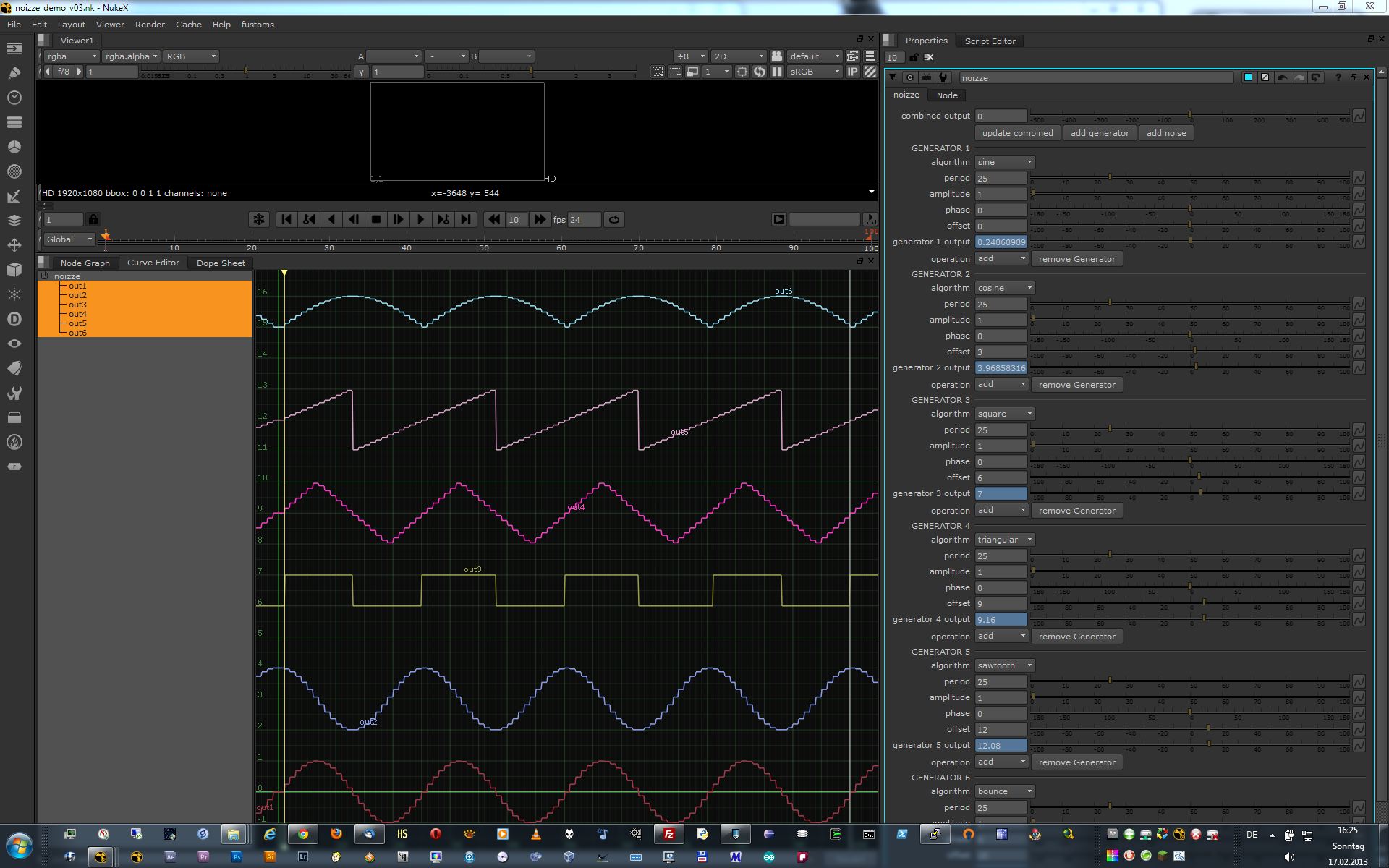Click the help question mark in noizze panel
The image size is (1389, 868).
coord(1338,77)
